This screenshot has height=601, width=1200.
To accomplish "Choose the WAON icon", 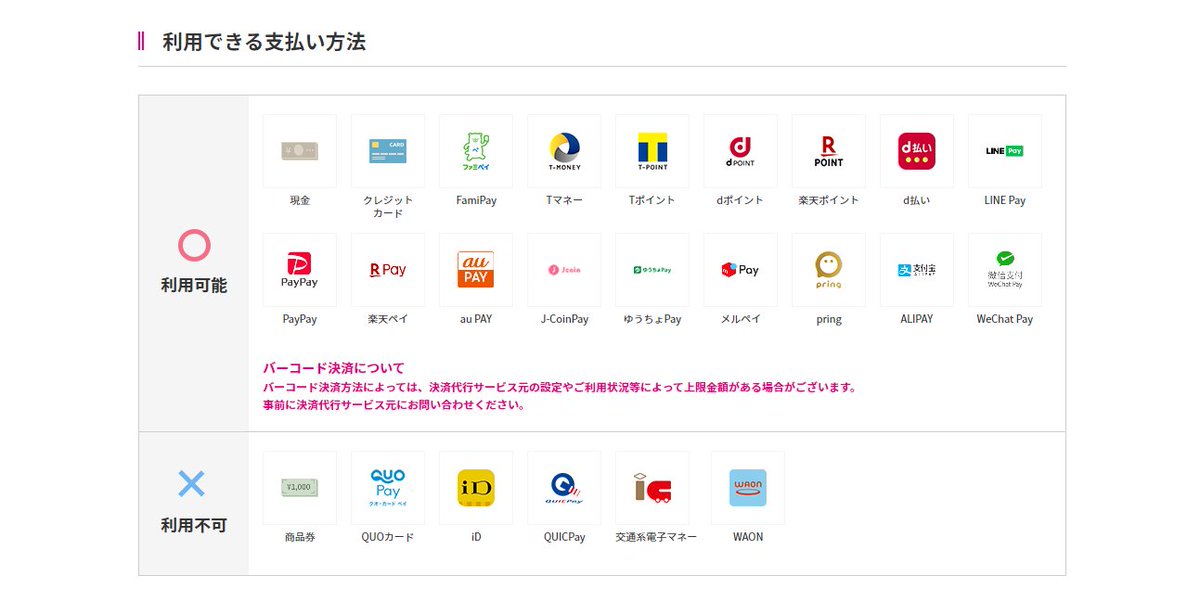I will pyautogui.click(x=748, y=488).
